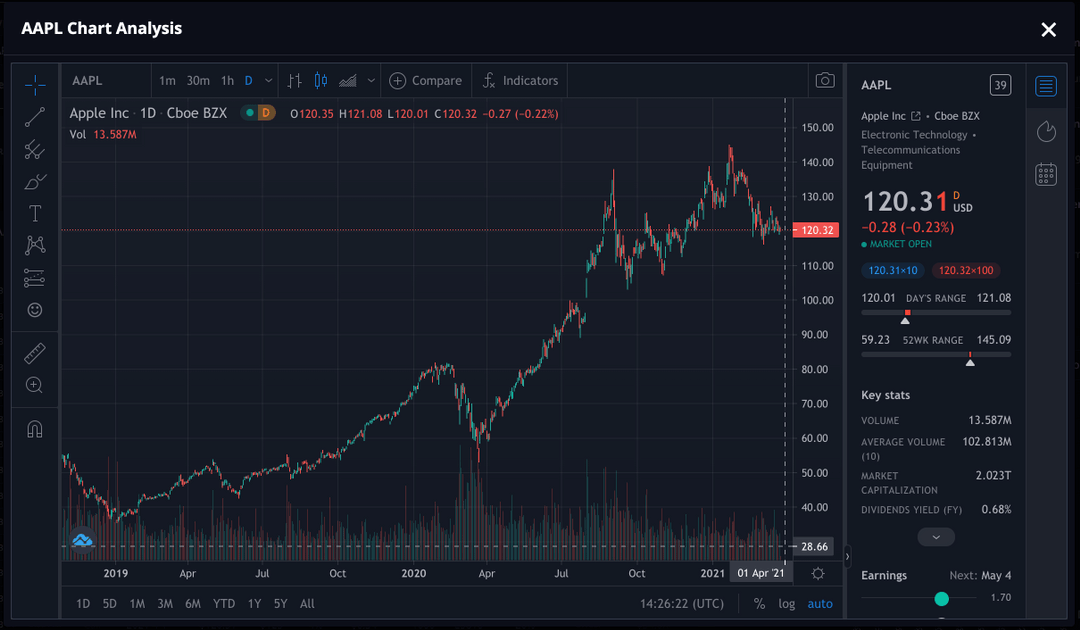1080x630 pixels.
Task: Open the chart type dropdown chevron
Action: click(x=369, y=80)
